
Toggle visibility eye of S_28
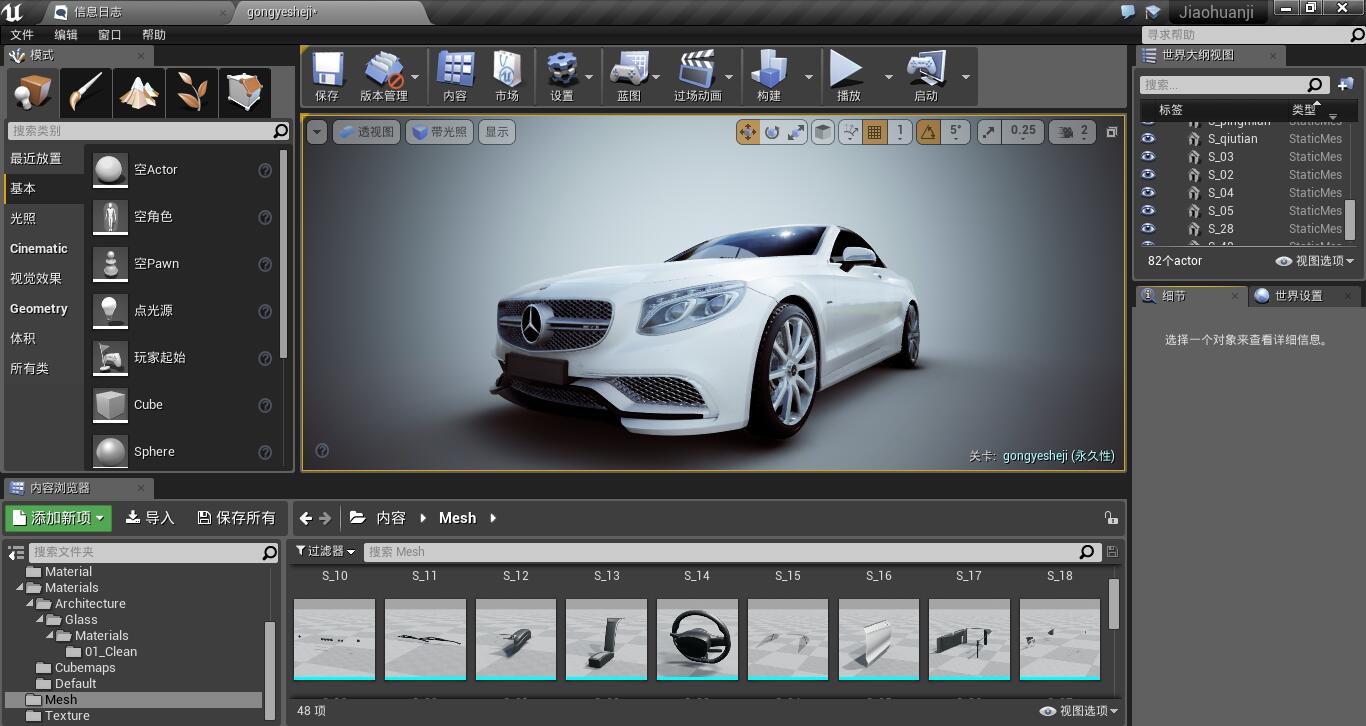point(1148,229)
